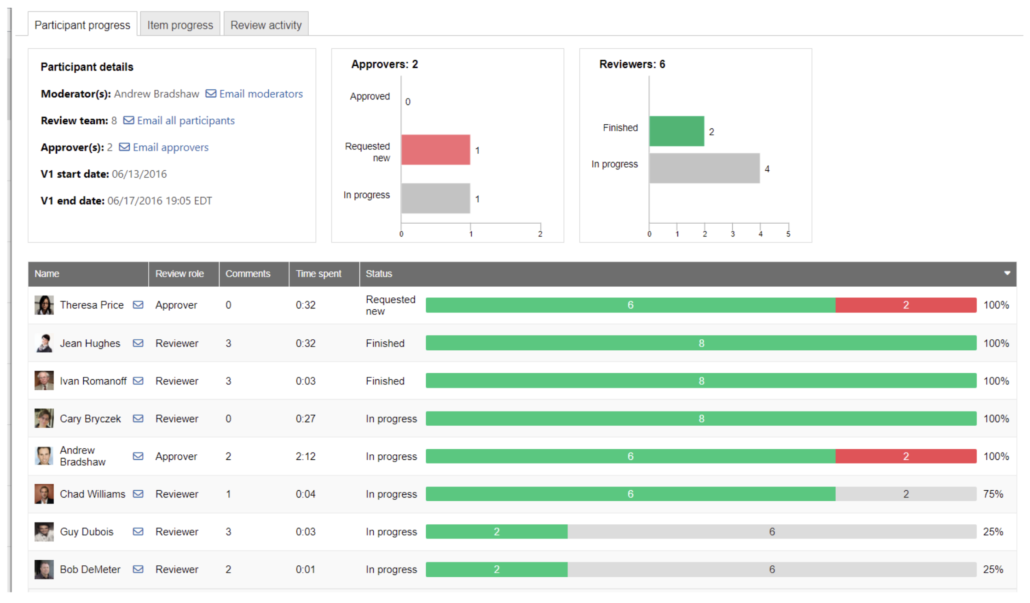Click green Finished bar in Reviewers chart
The image size is (1030, 603).
676,131
